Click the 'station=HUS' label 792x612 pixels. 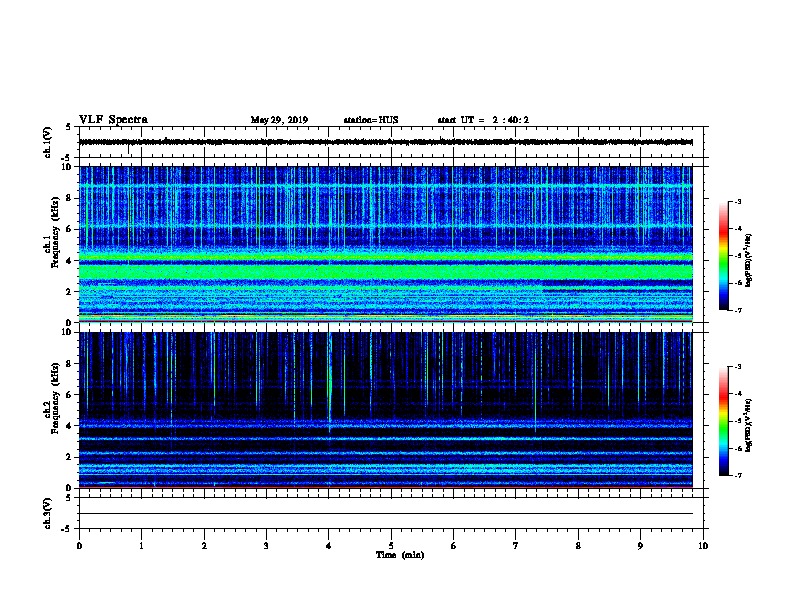[x=371, y=120]
